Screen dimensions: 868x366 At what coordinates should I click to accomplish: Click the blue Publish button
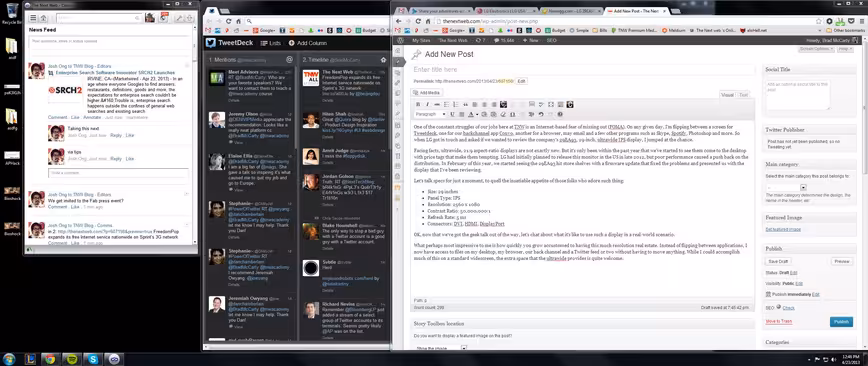click(841, 322)
